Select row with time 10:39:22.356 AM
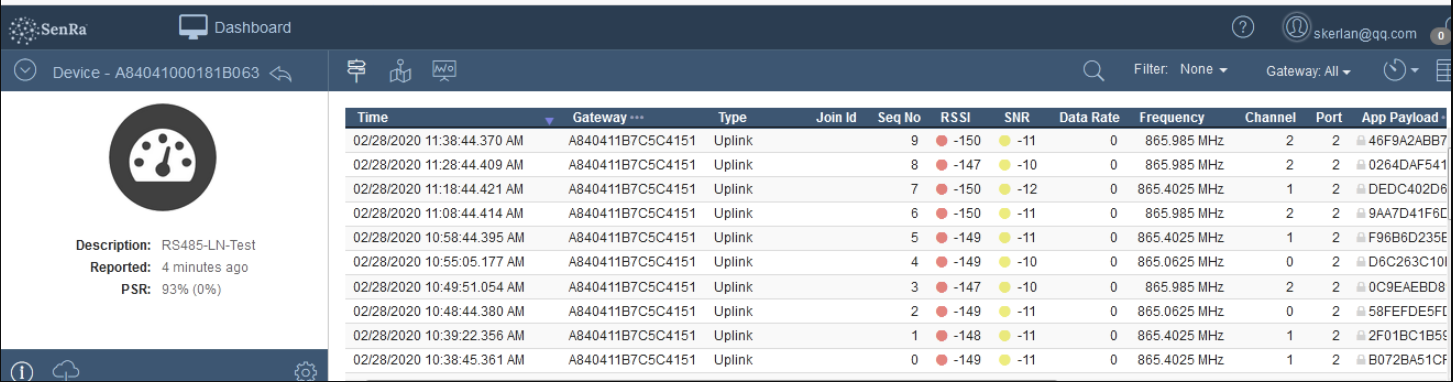The width and height of the screenshot is (1453, 382). [898, 336]
